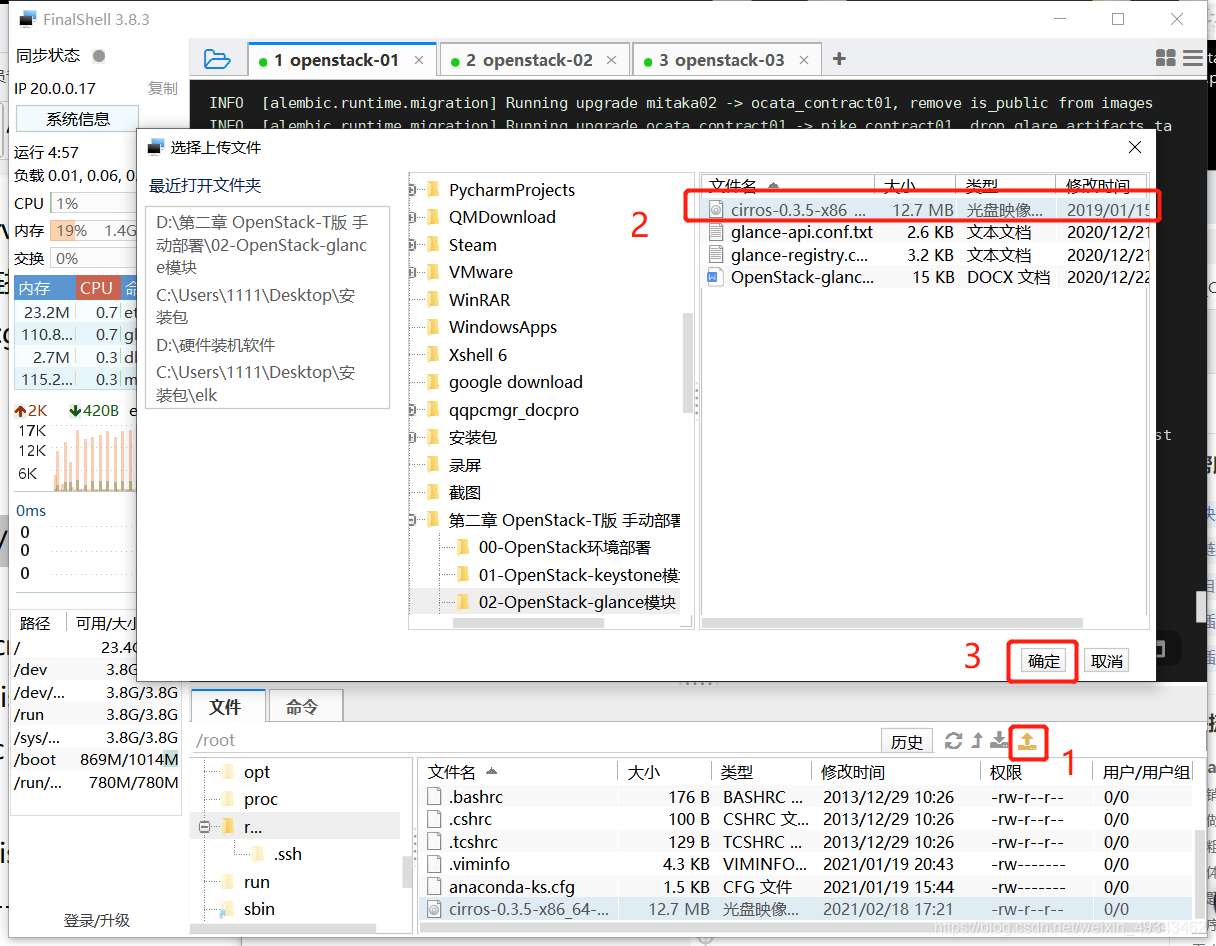This screenshot has height=946, width=1216.
Task: Click the /root path input field
Action: (535, 741)
